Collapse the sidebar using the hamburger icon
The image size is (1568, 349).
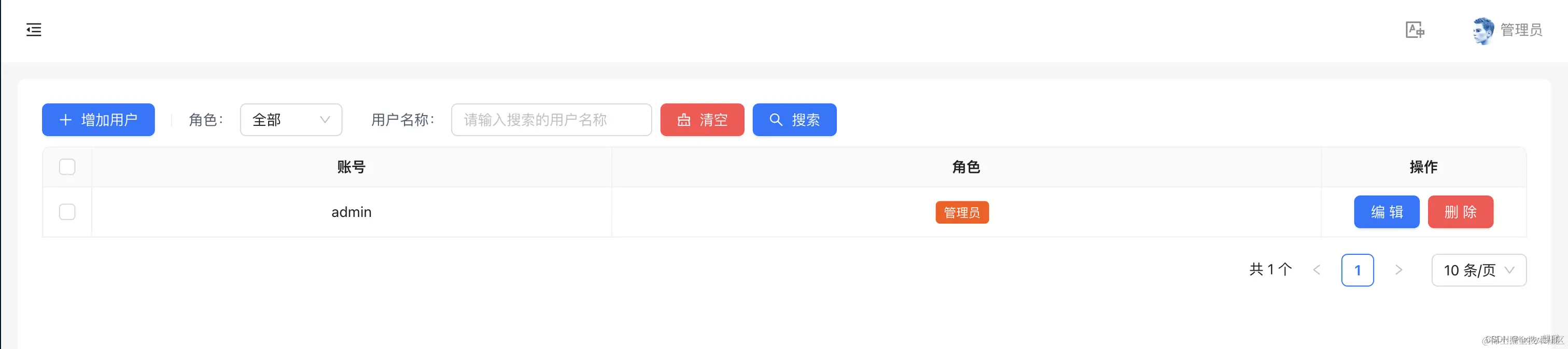(34, 30)
